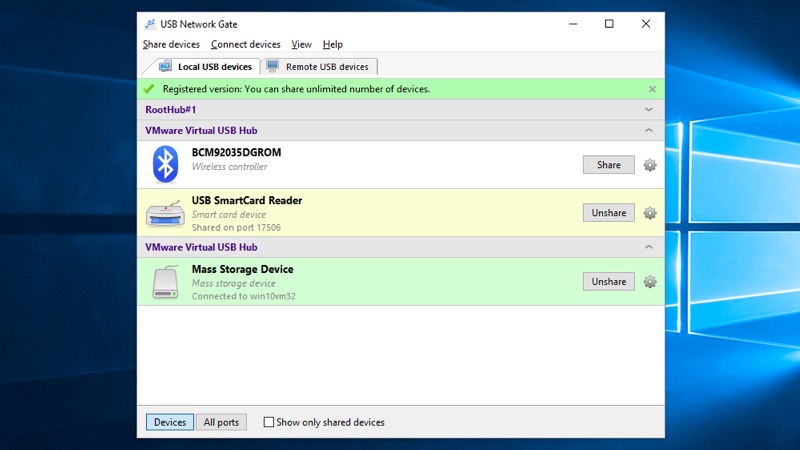
Task: Collapse the second VMware Virtual USB Hub
Action: pyautogui.click(x=648, y=247)
